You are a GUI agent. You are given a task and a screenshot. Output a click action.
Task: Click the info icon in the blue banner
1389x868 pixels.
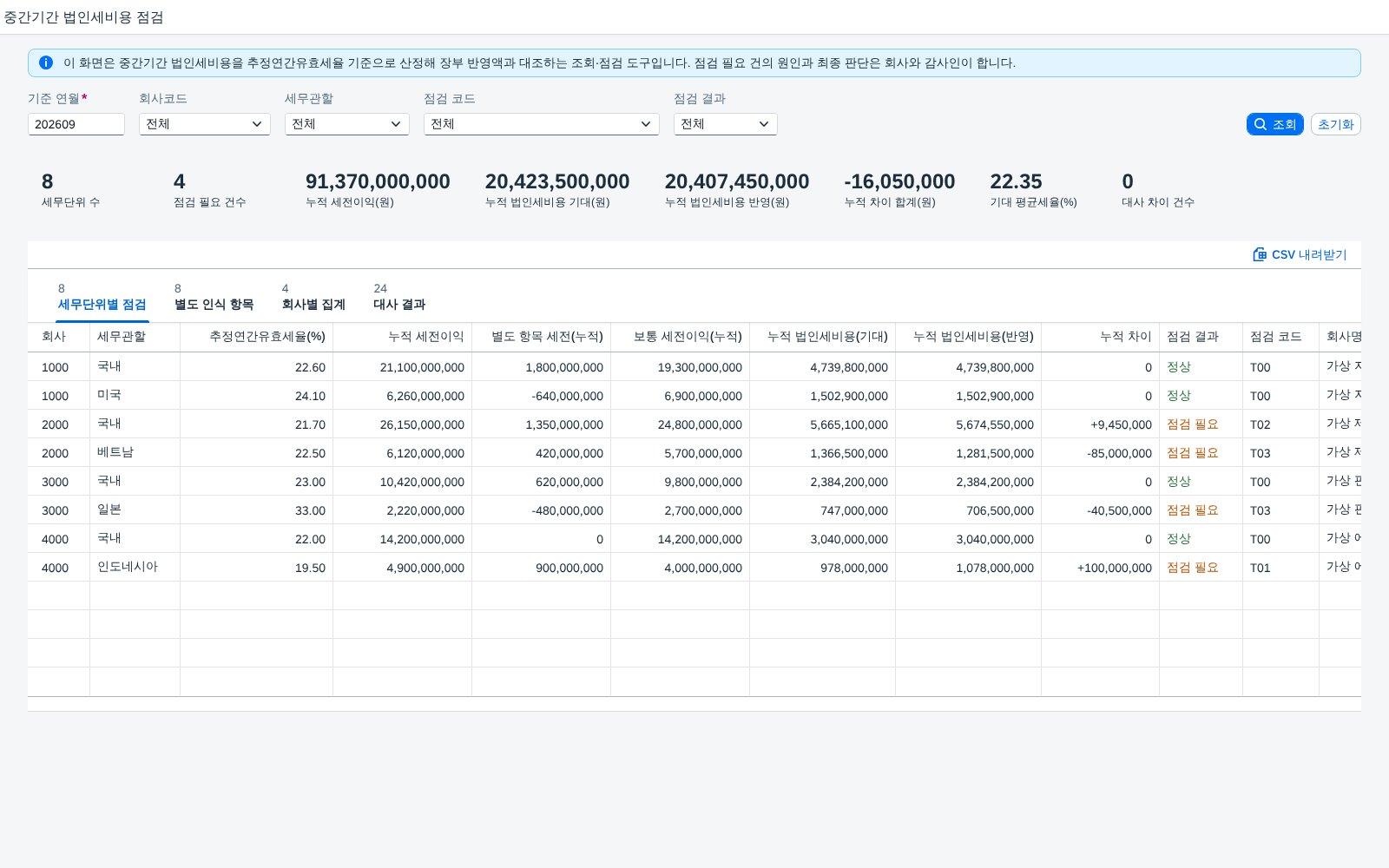tap(46, 62)
